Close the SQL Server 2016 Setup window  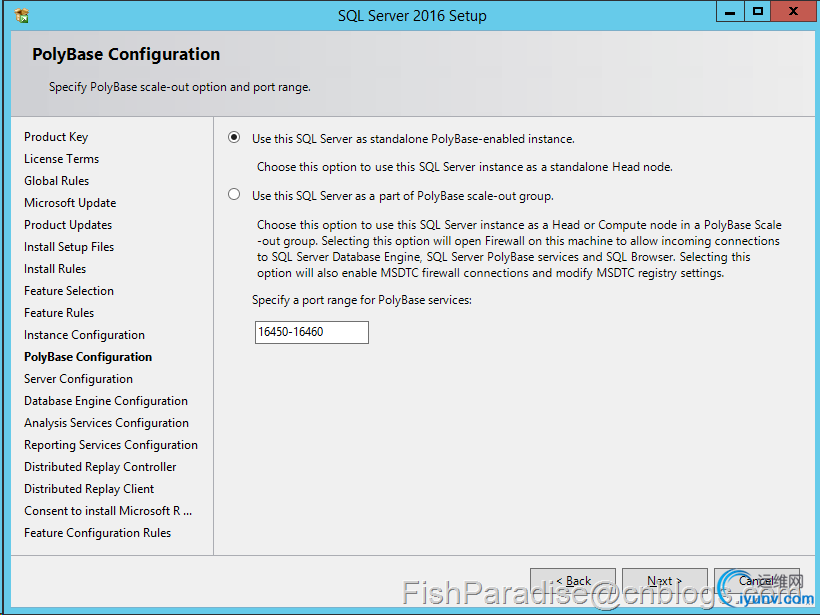tap(793, 12)
